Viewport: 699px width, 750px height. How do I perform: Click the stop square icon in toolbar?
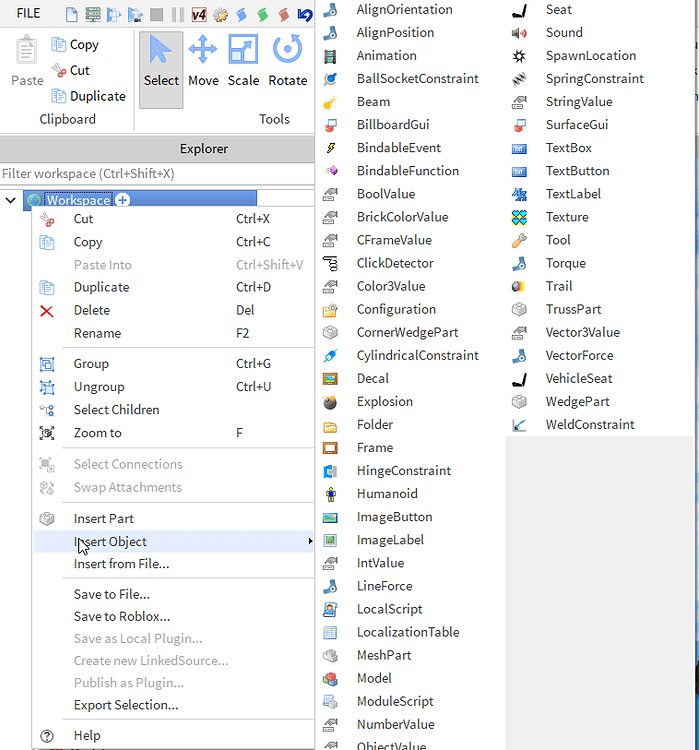(x=156, y=15)
